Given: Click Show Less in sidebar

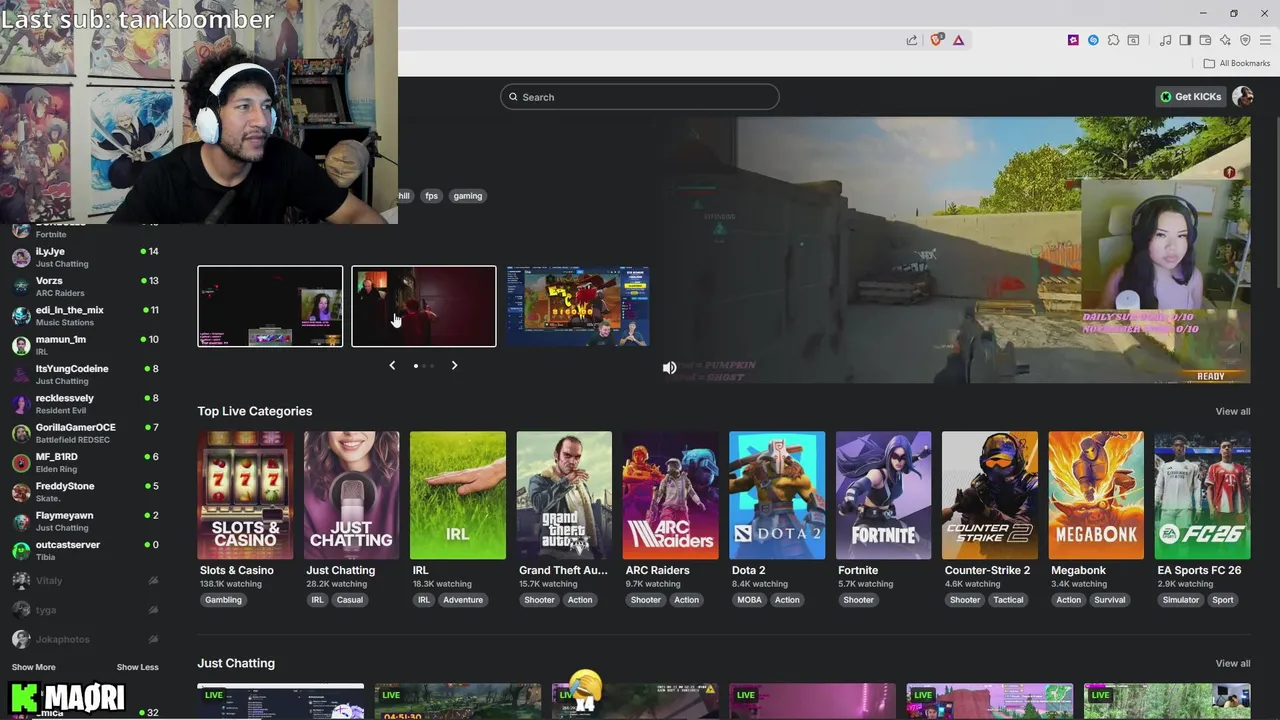Looking at the screenshot, I should tap(137, 667).
